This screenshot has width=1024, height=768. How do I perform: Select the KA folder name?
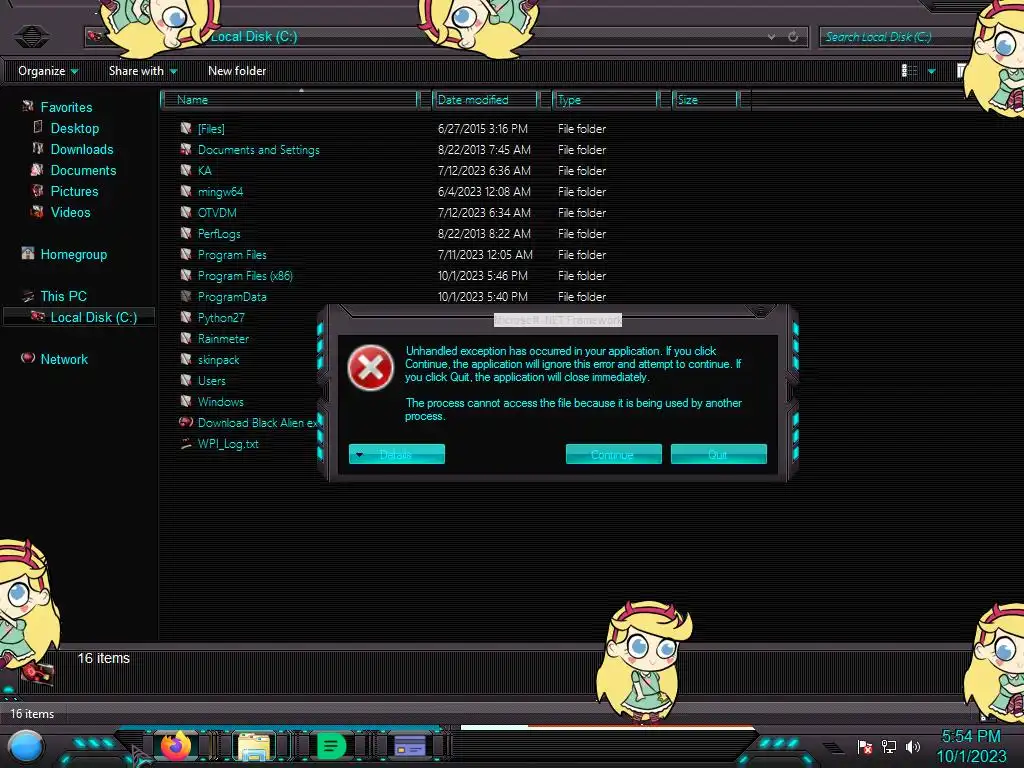[204, 171]
